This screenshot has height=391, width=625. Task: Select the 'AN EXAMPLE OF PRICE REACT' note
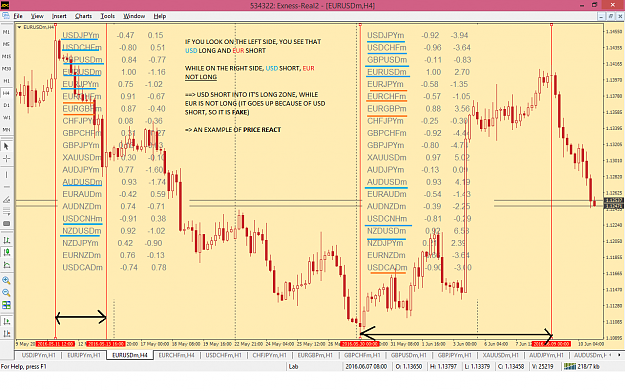pyautogui.click(x=233, y=130)
